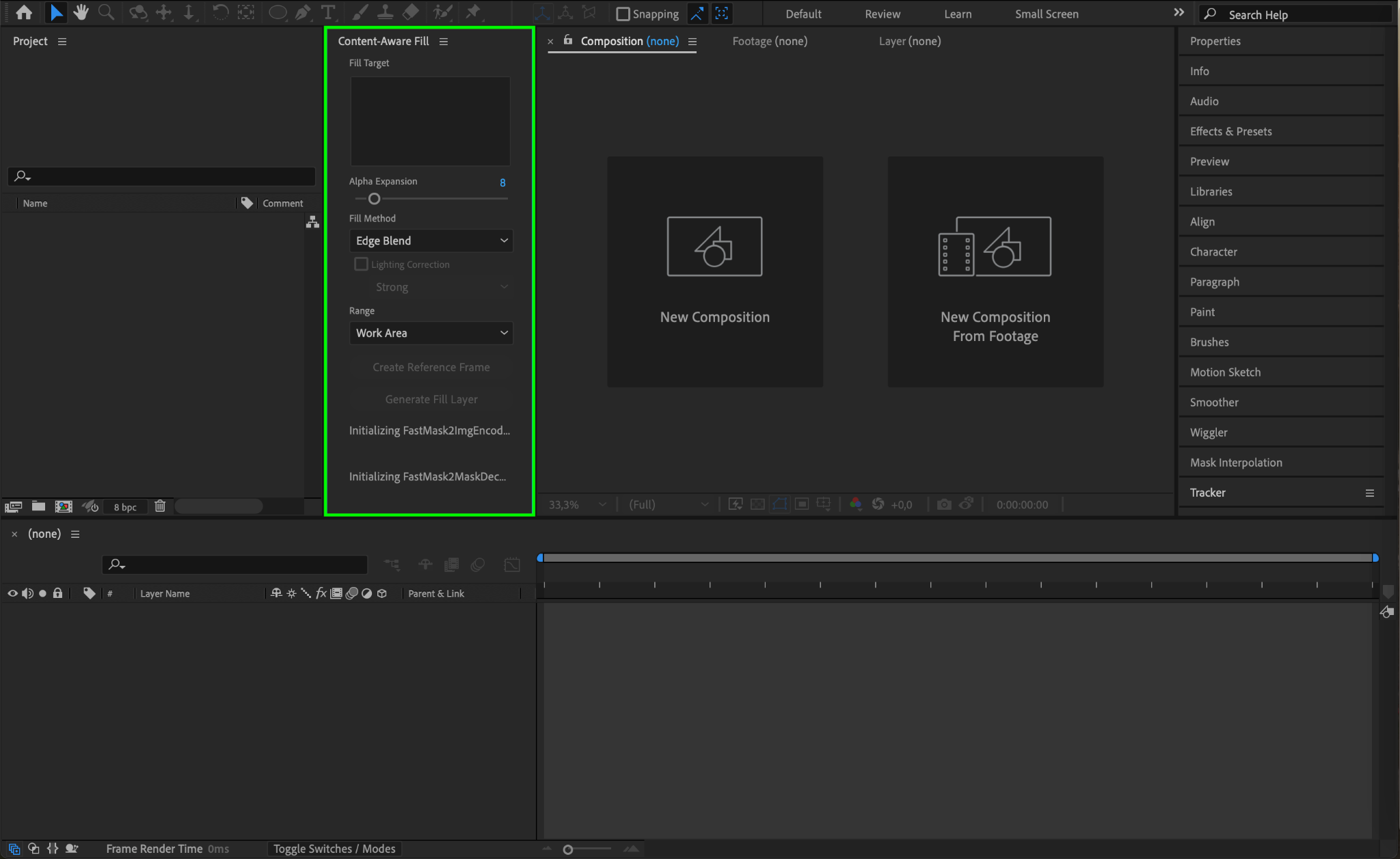Select the Type text tool
The width and height of the screenshot is (1400, 859).
(328, 12)
